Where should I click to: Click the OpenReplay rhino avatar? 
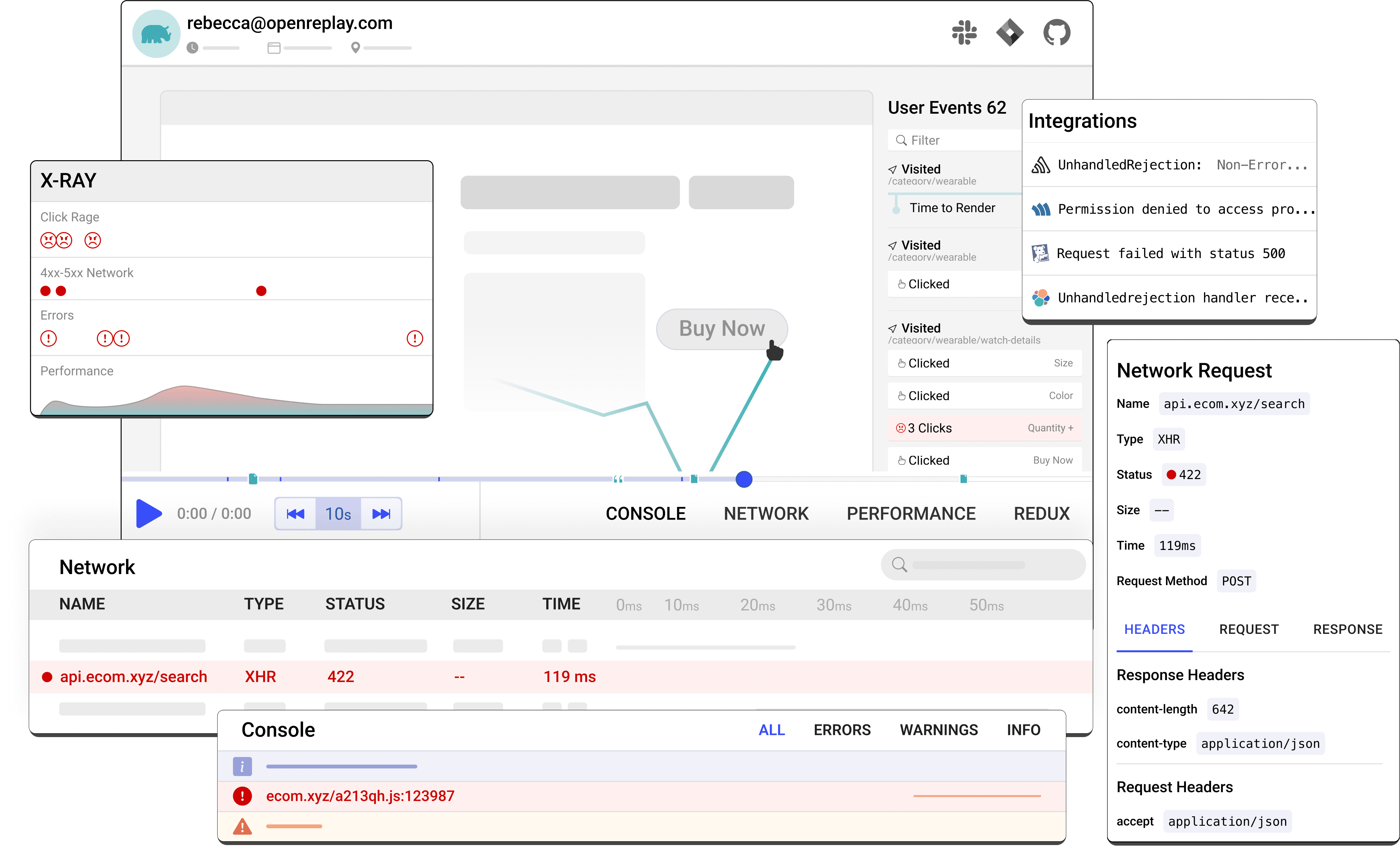pyautogui.click(x=156, y=33)
